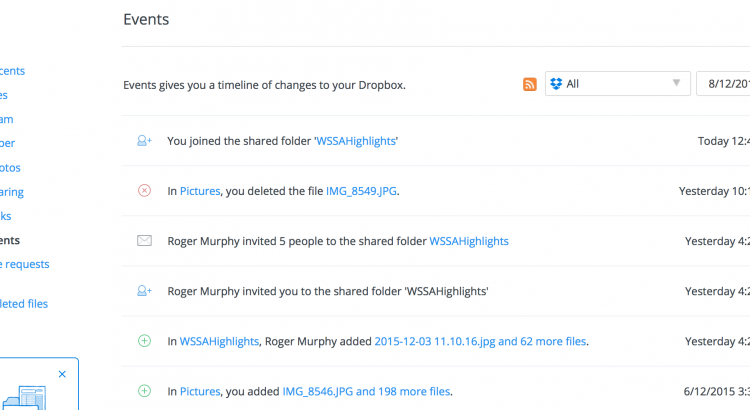
Task: Click the envelope invite icon
Action: click(144, 241)
